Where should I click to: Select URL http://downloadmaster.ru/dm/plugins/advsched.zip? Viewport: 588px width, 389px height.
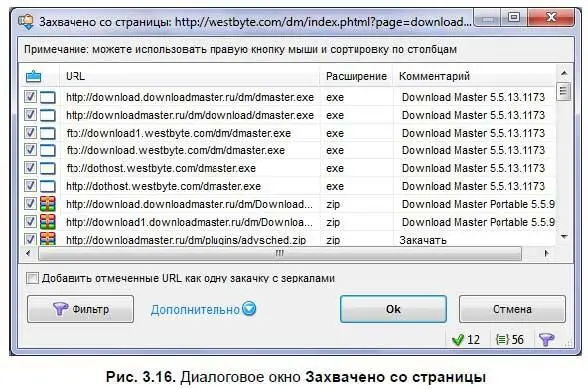[186, 240]
